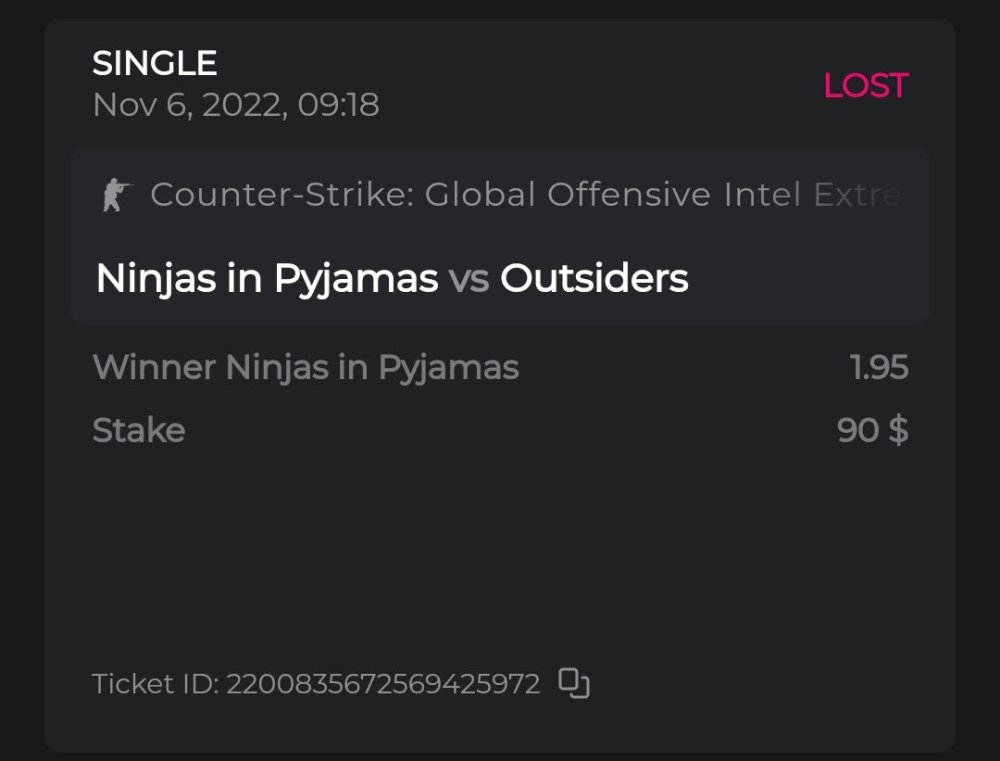Click the Stake label
The image size is (1000, 761).
point(138,431)
